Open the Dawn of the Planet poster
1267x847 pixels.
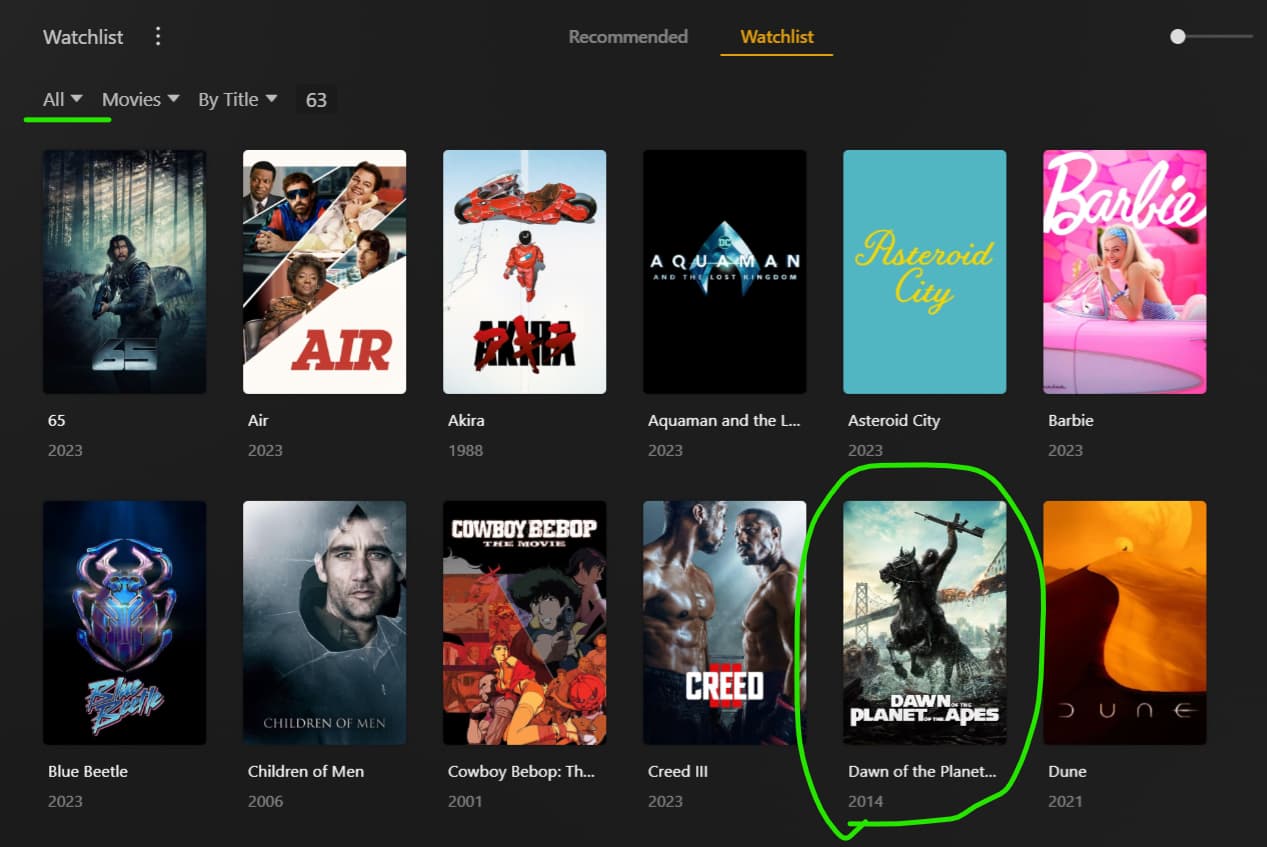pos(925,623)
